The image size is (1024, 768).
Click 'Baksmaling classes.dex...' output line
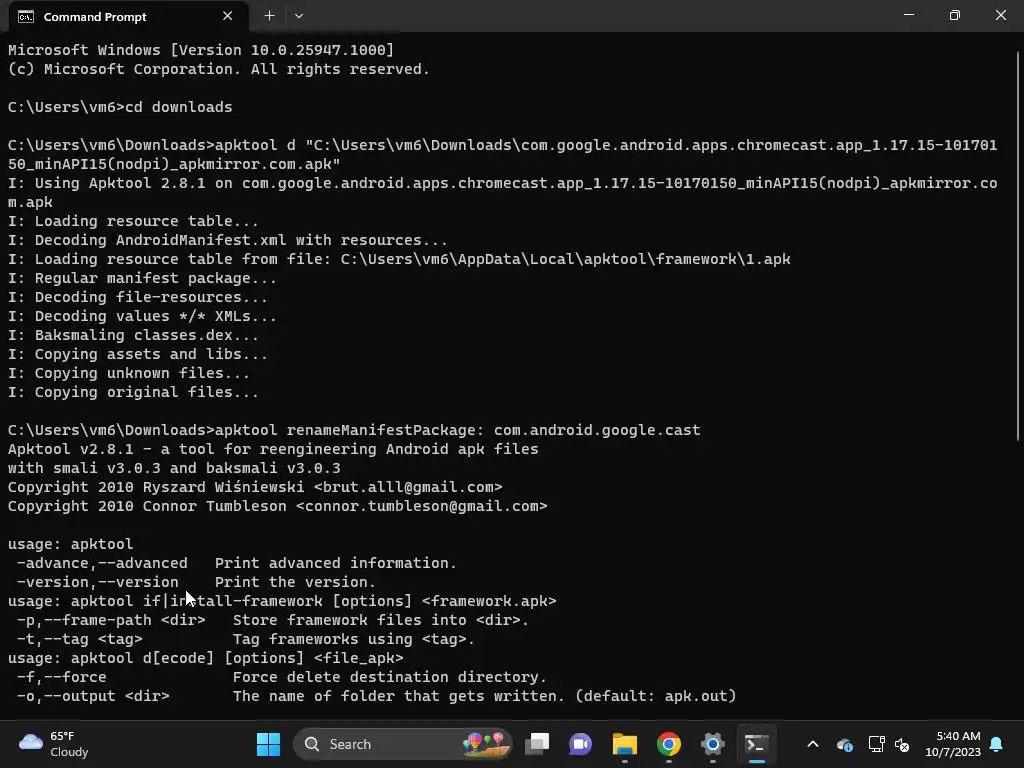(x=133, y=335)
